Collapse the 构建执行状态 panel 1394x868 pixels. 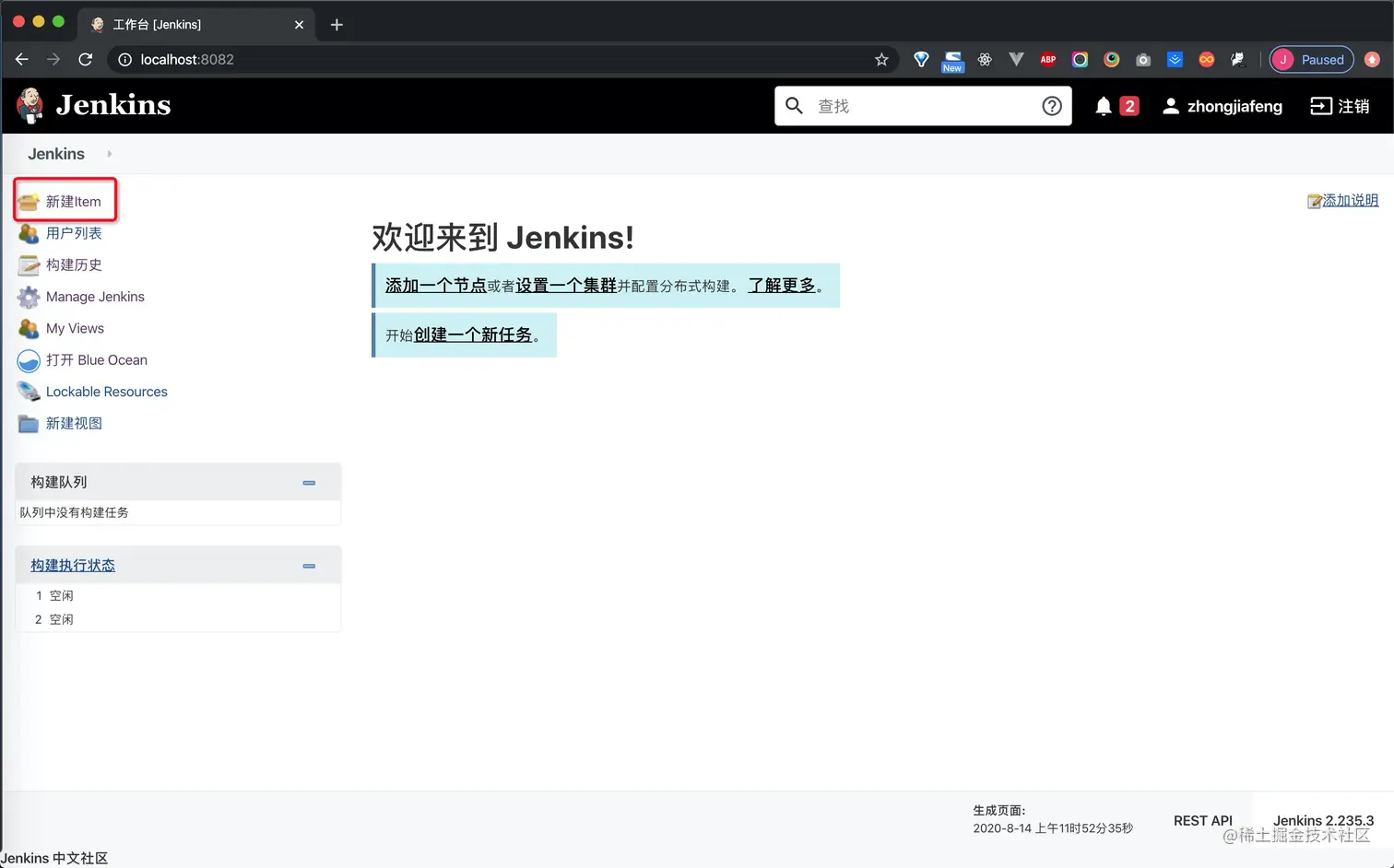pos(309,566)
